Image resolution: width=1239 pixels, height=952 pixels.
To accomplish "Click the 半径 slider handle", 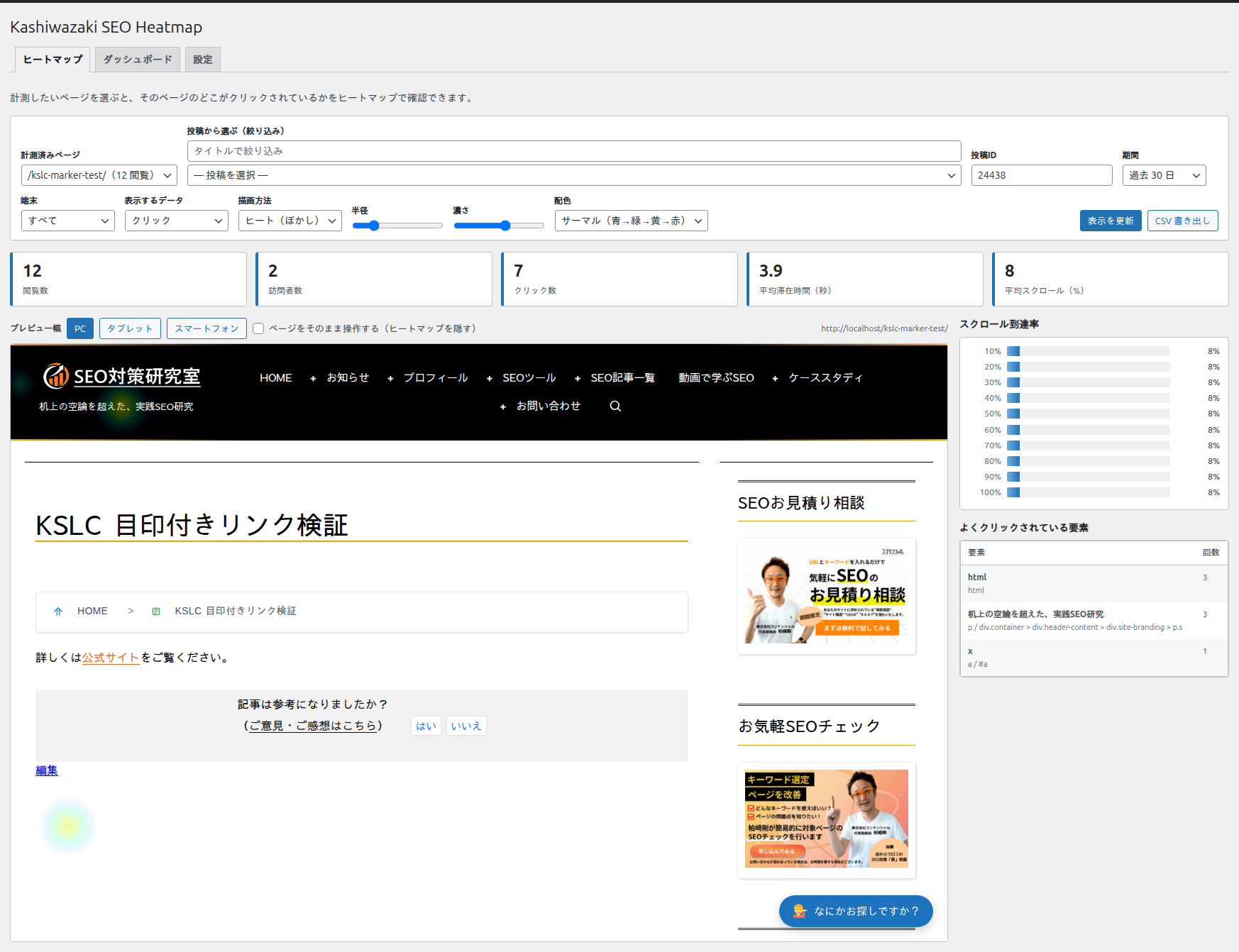I will tap(374, 226).
